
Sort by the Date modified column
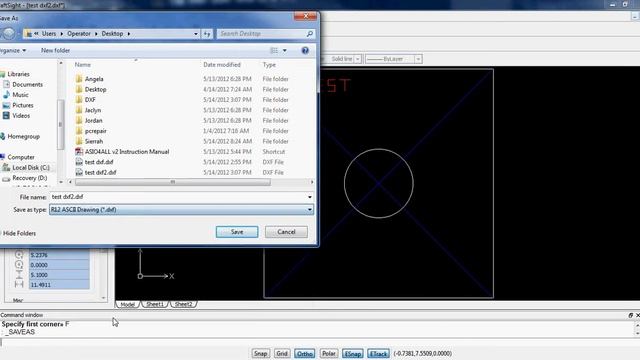pos(222,64)
